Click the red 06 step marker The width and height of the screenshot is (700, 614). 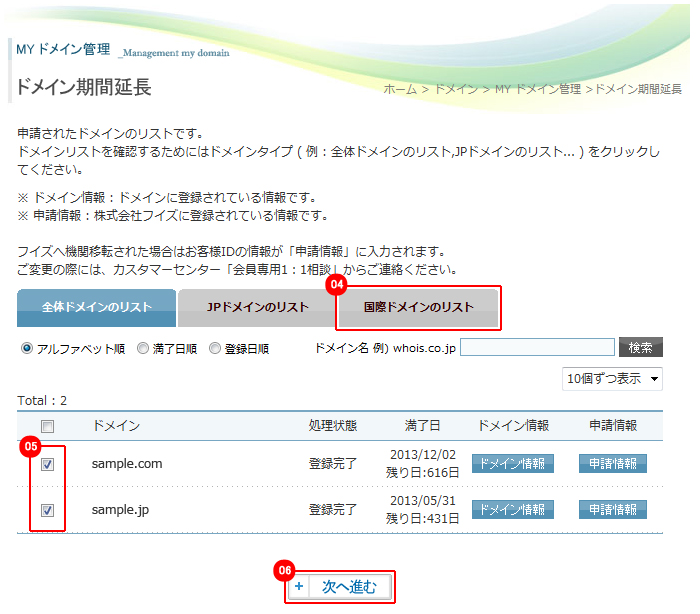(285, 571)
